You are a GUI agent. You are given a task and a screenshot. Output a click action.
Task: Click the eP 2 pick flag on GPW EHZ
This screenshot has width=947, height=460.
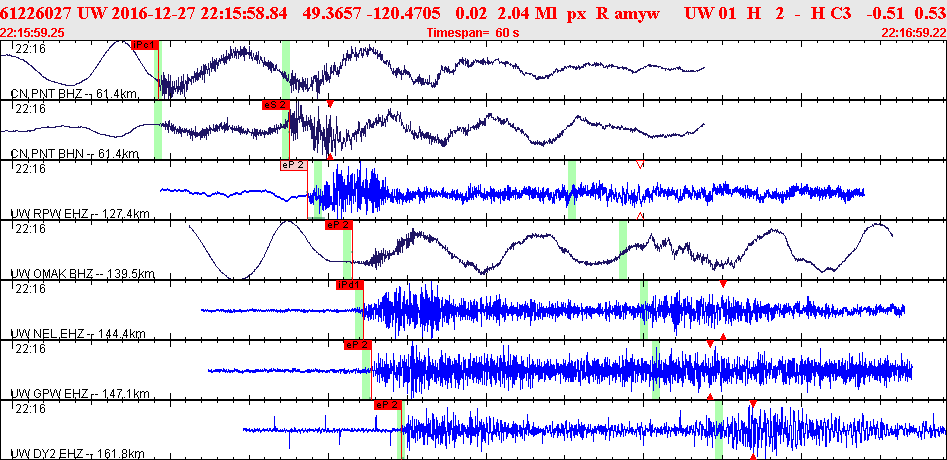(358, 345)
